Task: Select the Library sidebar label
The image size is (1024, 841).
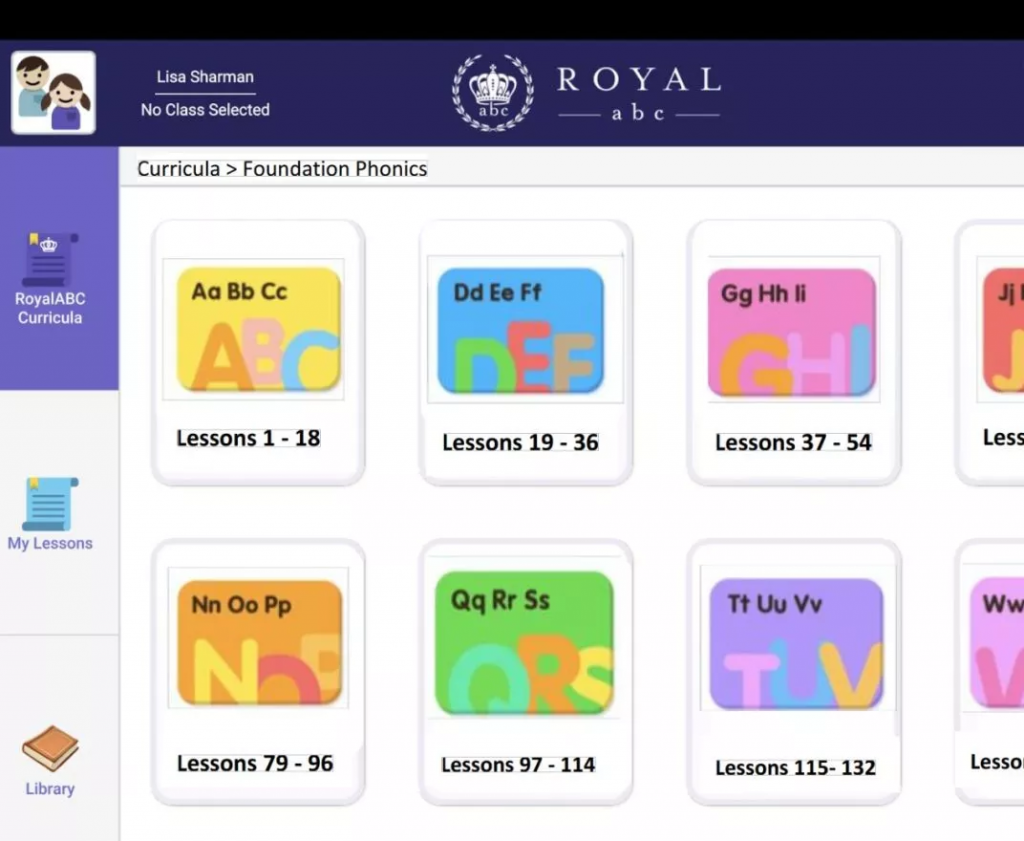Action: [x=50, y=789]
